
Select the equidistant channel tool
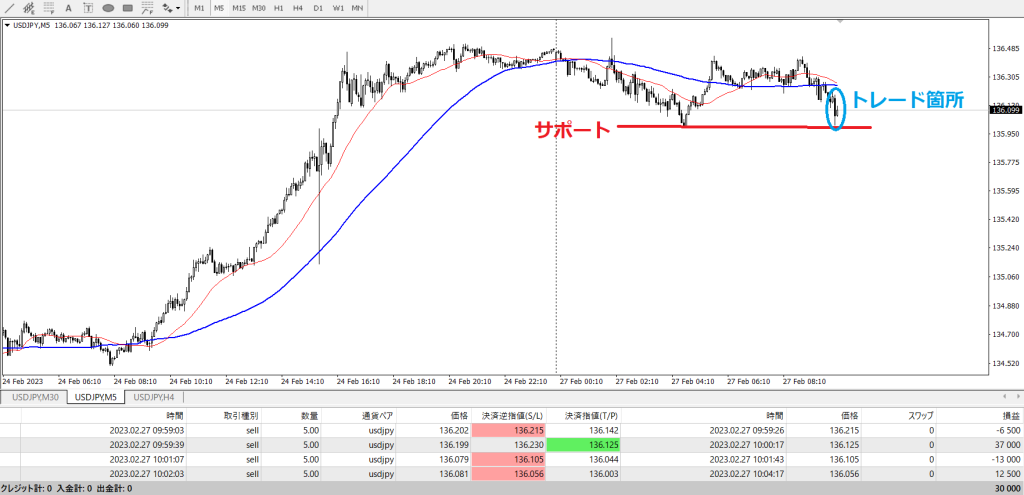(28, 8)
